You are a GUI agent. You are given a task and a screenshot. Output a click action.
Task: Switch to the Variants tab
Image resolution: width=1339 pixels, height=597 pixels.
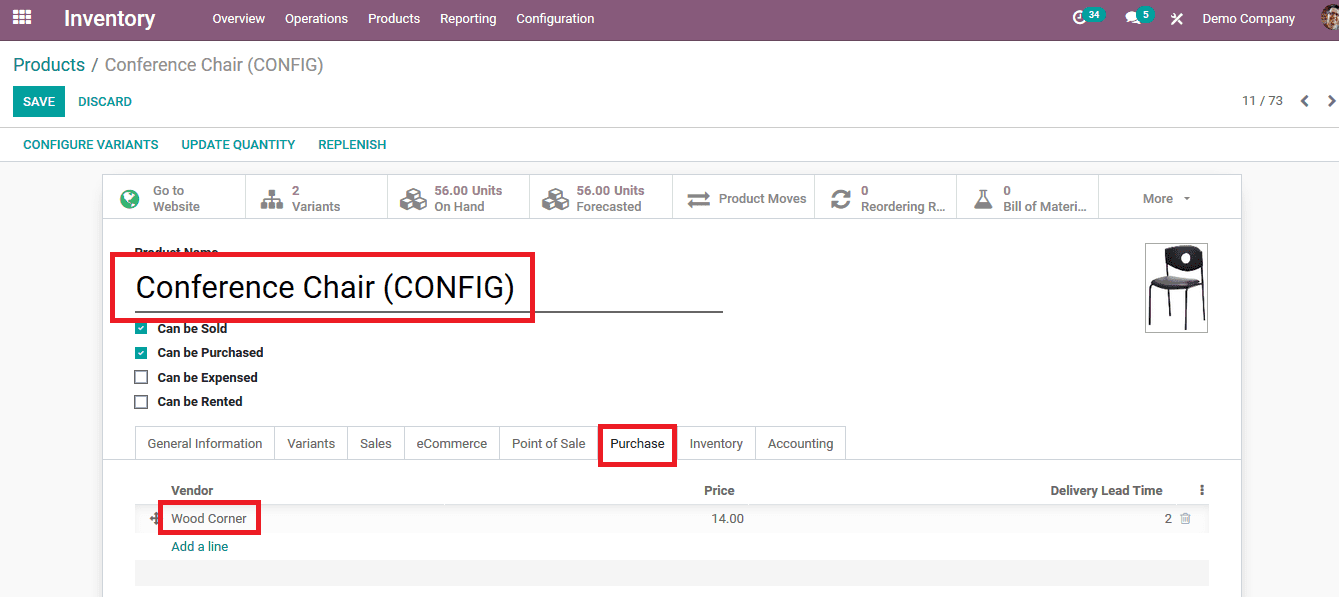click(x=311, y=443)
